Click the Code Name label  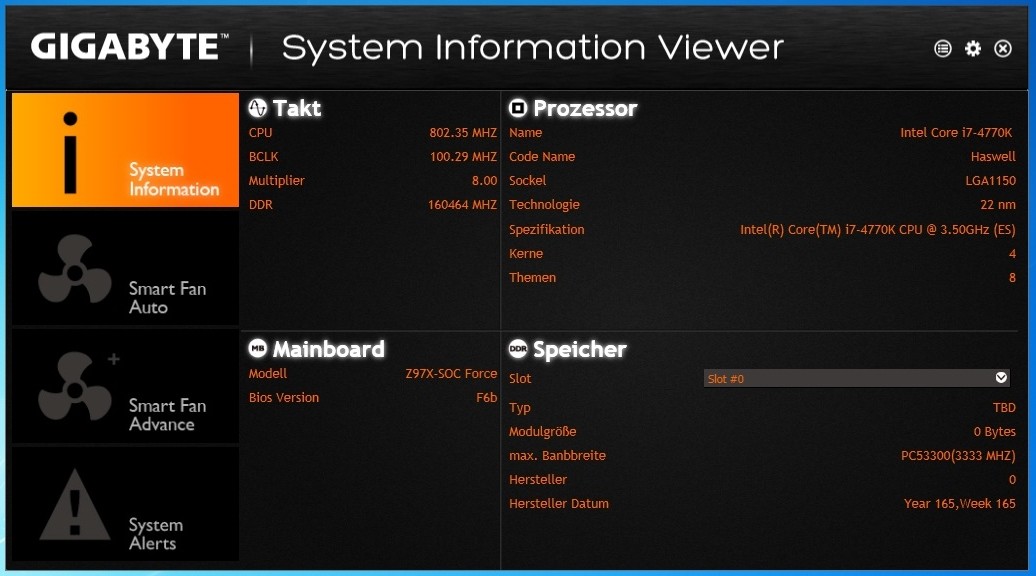pyautogui.click(x=542, y=157)
